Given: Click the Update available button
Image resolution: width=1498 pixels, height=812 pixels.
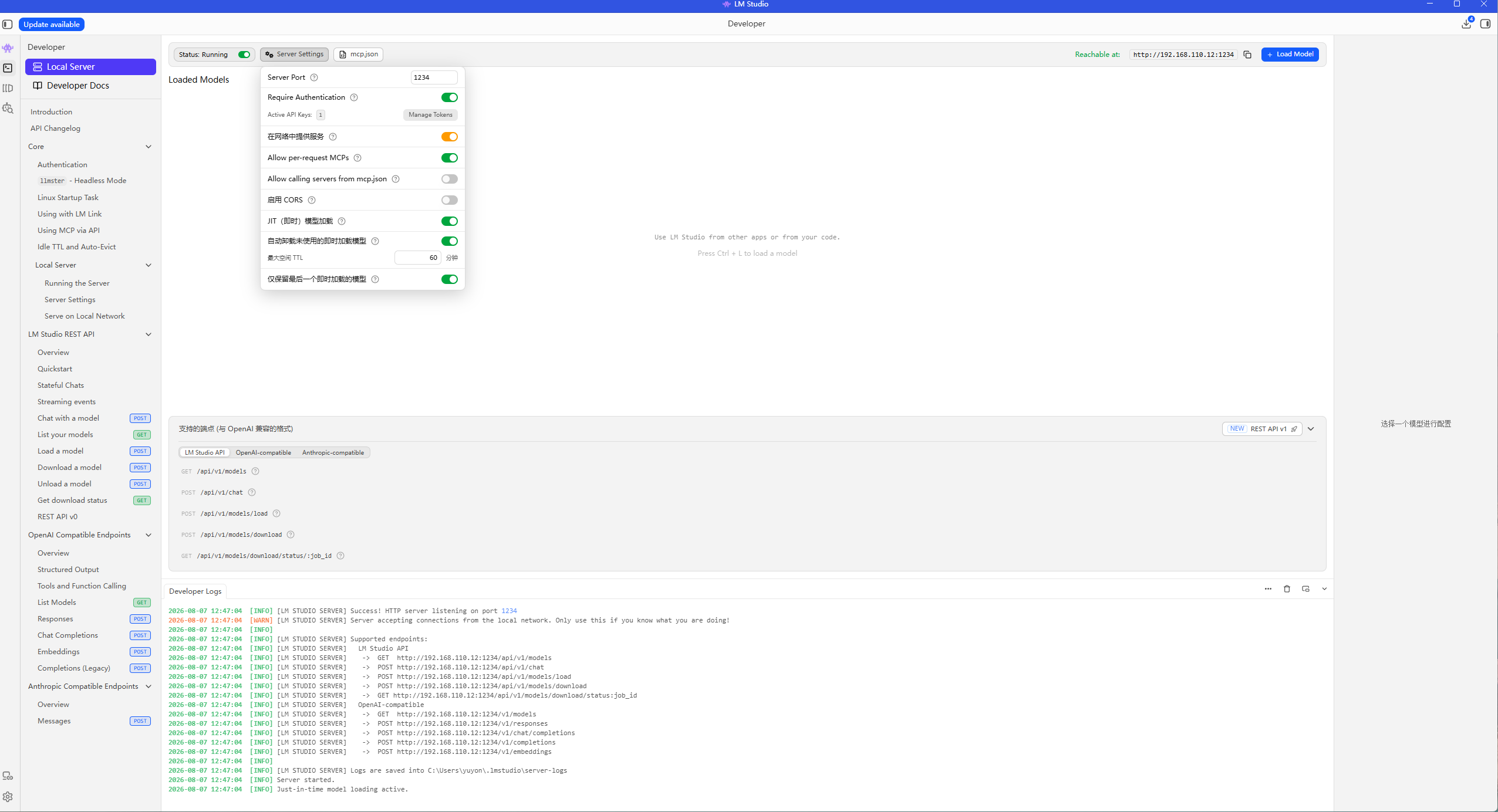Looking at the screenshot, I should (52, 24).
